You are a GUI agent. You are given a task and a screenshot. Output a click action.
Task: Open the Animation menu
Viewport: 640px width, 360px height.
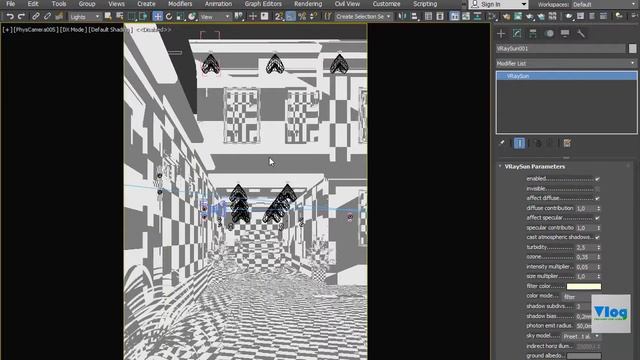click(x=218, y=4)
